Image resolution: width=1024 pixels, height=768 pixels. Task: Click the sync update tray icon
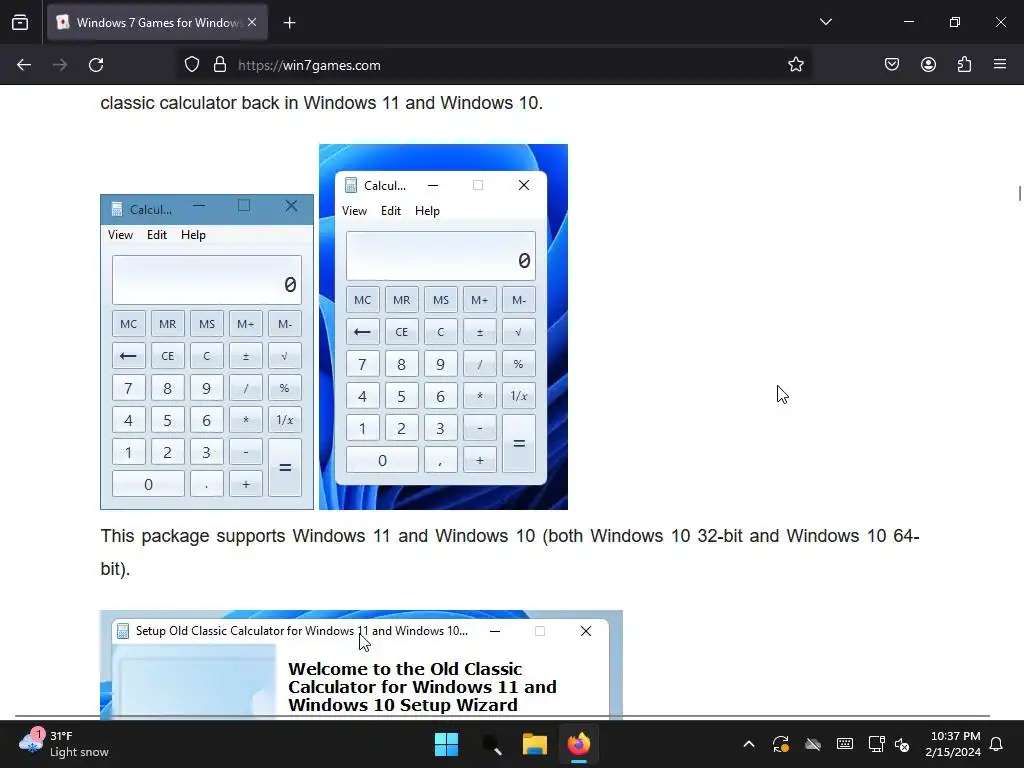coord(781,744)
